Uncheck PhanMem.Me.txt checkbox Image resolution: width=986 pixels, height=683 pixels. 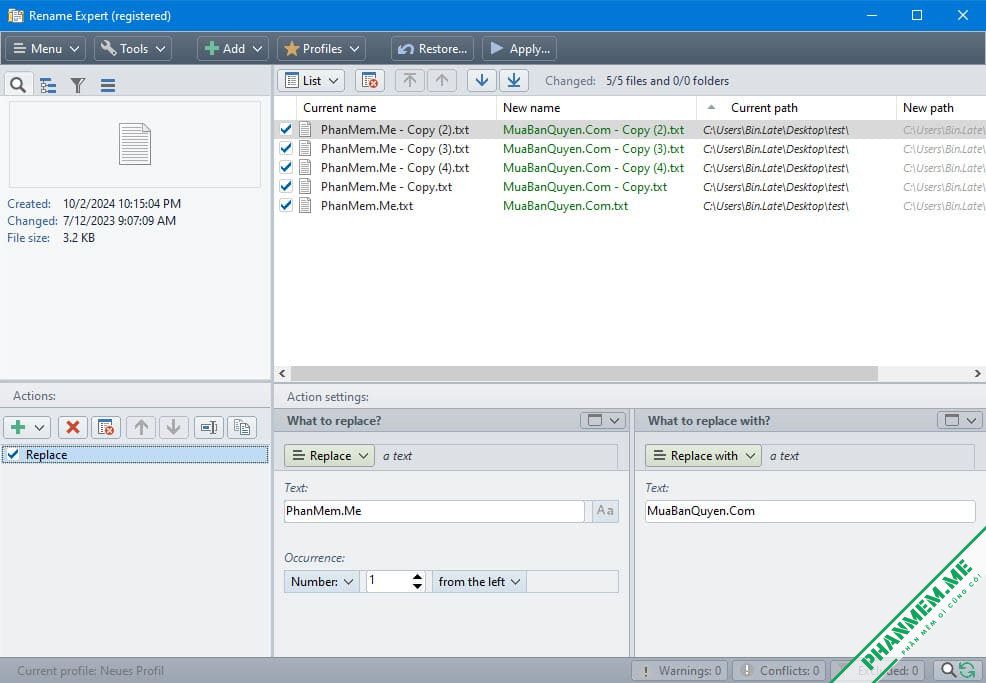tap(286, 205)
